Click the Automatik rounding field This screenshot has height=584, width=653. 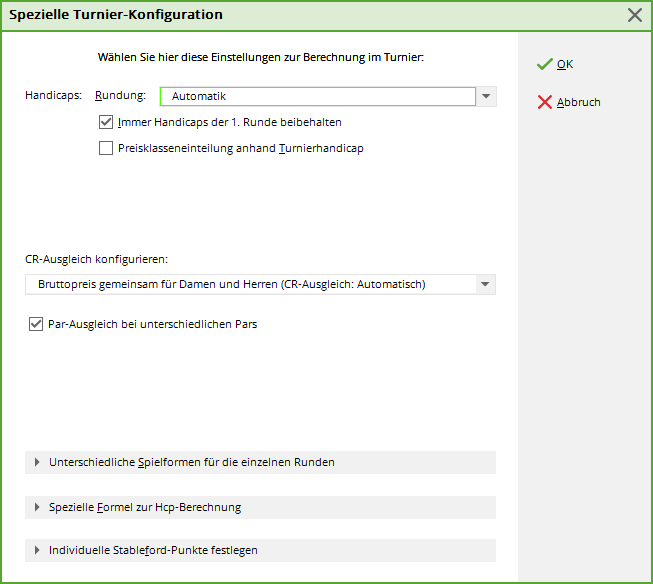click(x=316, y=96)
